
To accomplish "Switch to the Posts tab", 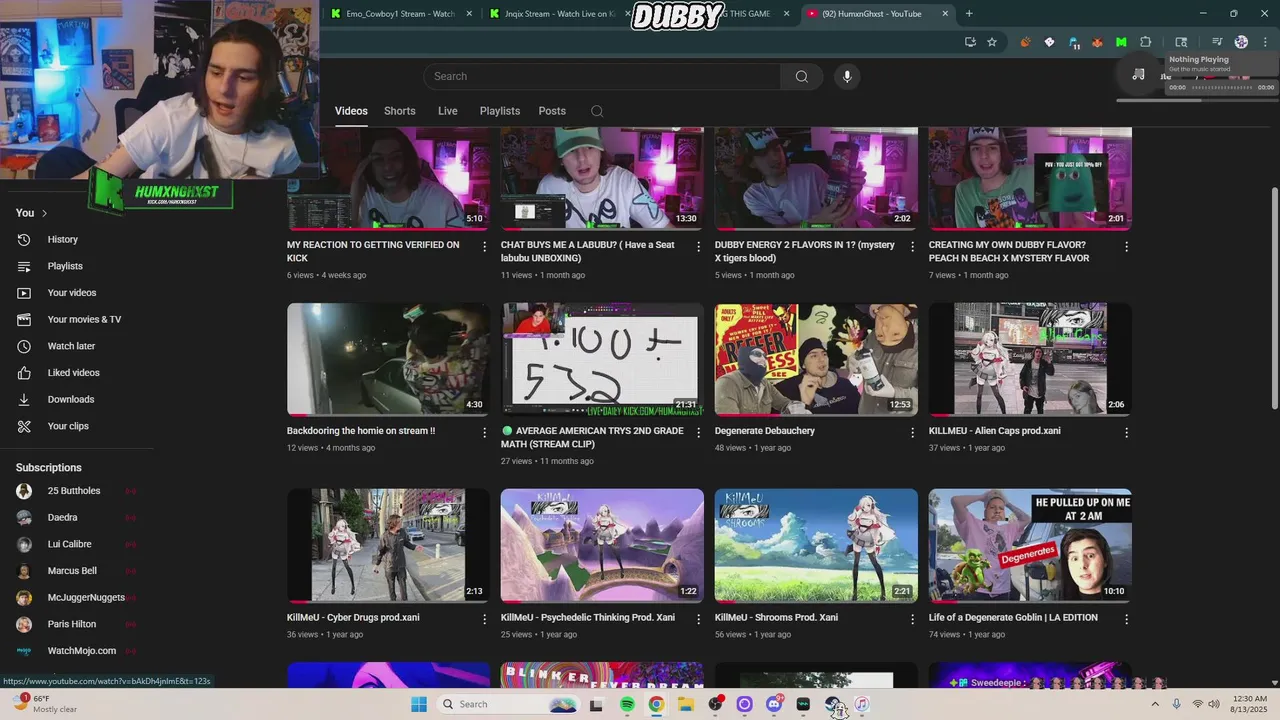I will tap(552, 111).
